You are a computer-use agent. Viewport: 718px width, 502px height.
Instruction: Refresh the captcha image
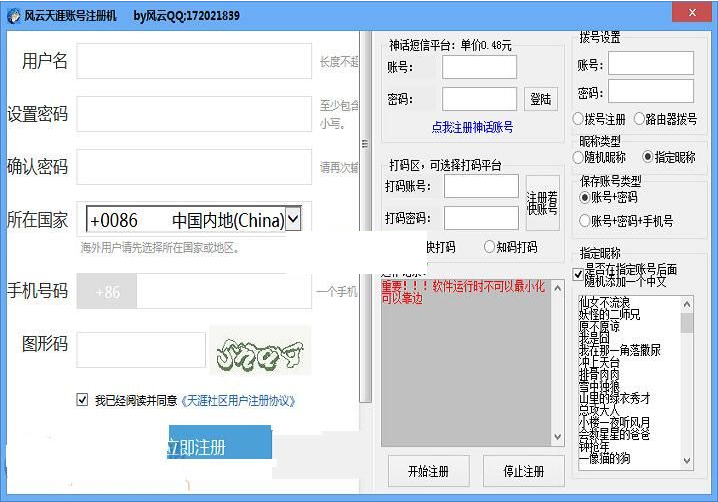[260, 352]
